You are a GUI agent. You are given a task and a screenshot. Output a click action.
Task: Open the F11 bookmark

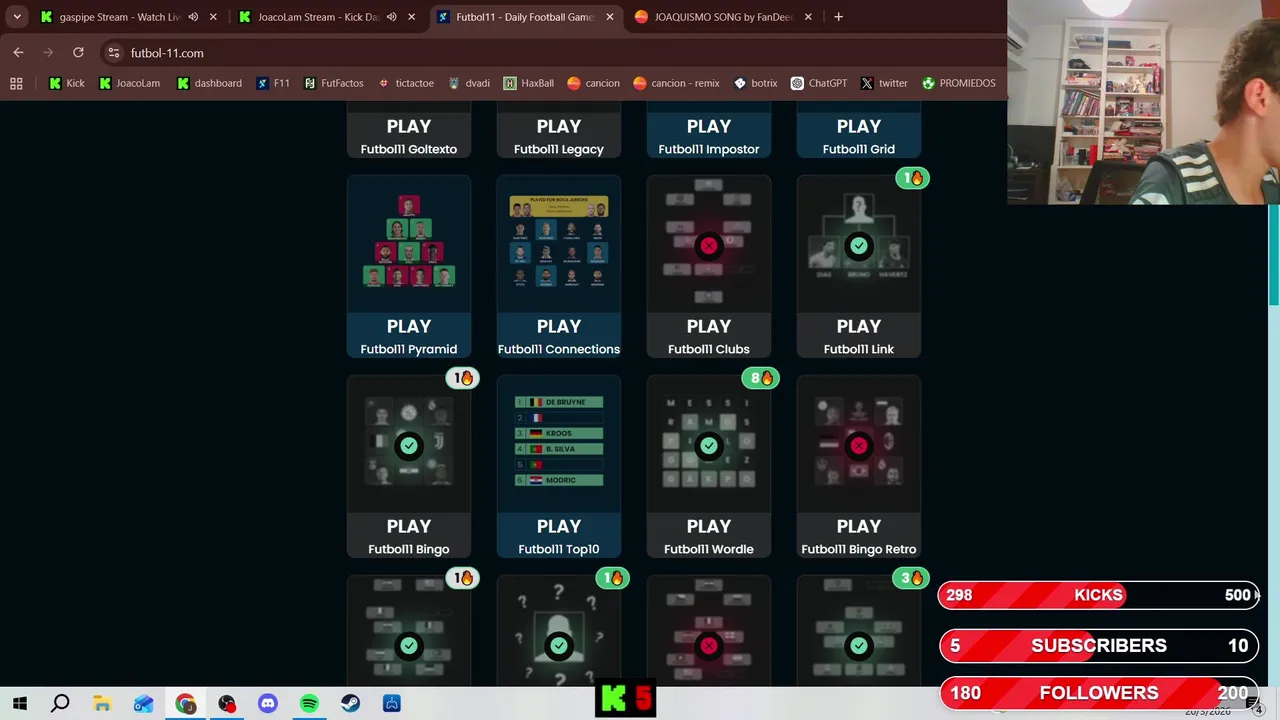click(x=273, y=83)
